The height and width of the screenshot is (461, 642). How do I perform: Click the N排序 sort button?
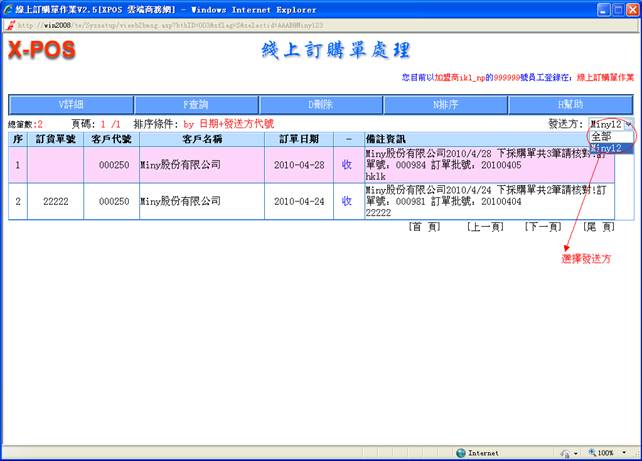point(446,104)
